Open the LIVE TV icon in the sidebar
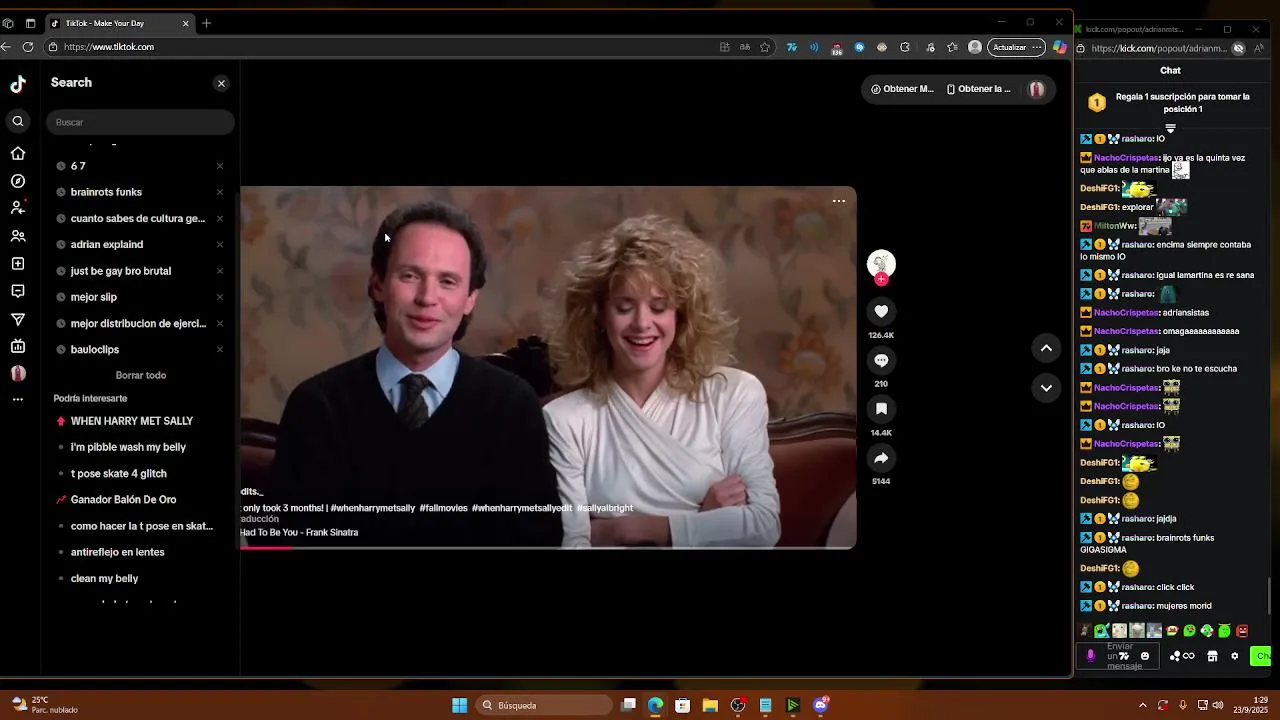The width and height of the screenshot is (1280, 720). 18,346
